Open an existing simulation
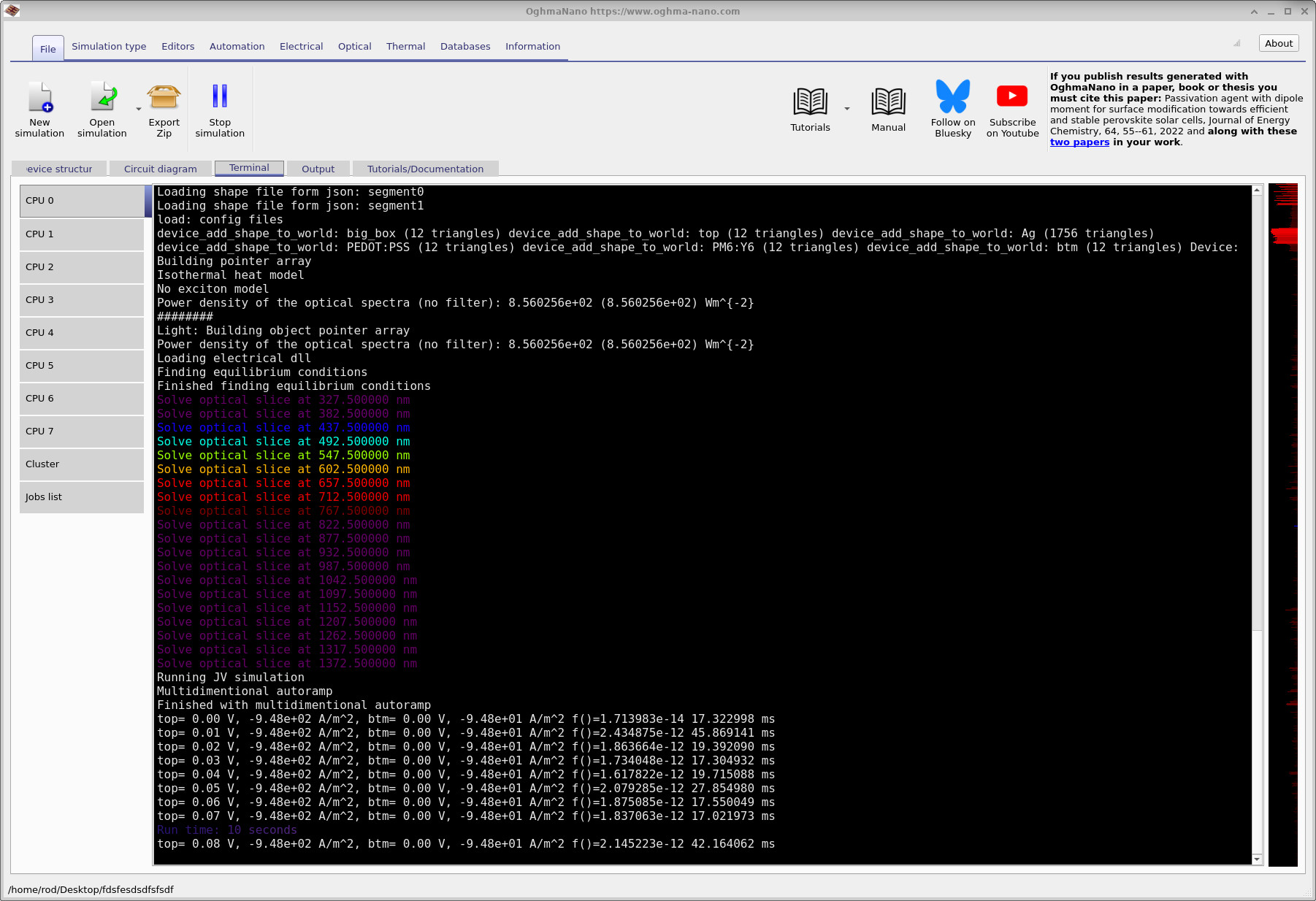This screenshot has height=901, width=1316. 102,110
